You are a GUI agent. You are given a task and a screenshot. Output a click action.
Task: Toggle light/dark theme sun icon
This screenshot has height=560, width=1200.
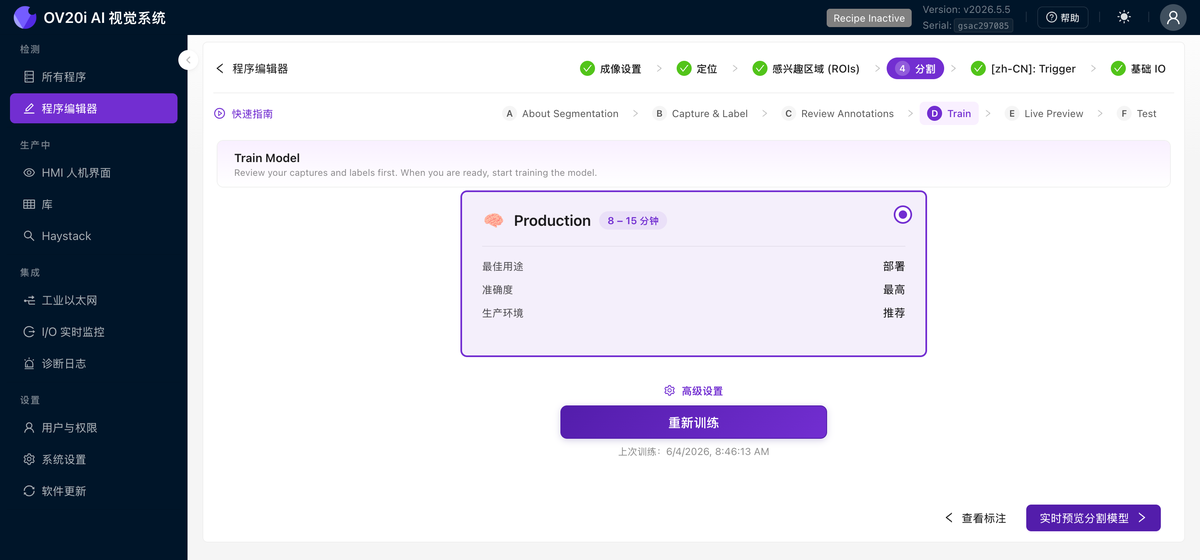(1124, 17)
